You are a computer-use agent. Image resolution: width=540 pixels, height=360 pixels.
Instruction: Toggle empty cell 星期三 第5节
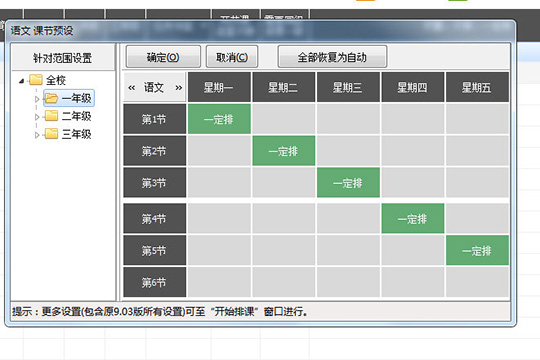click(x=348, y=250)
